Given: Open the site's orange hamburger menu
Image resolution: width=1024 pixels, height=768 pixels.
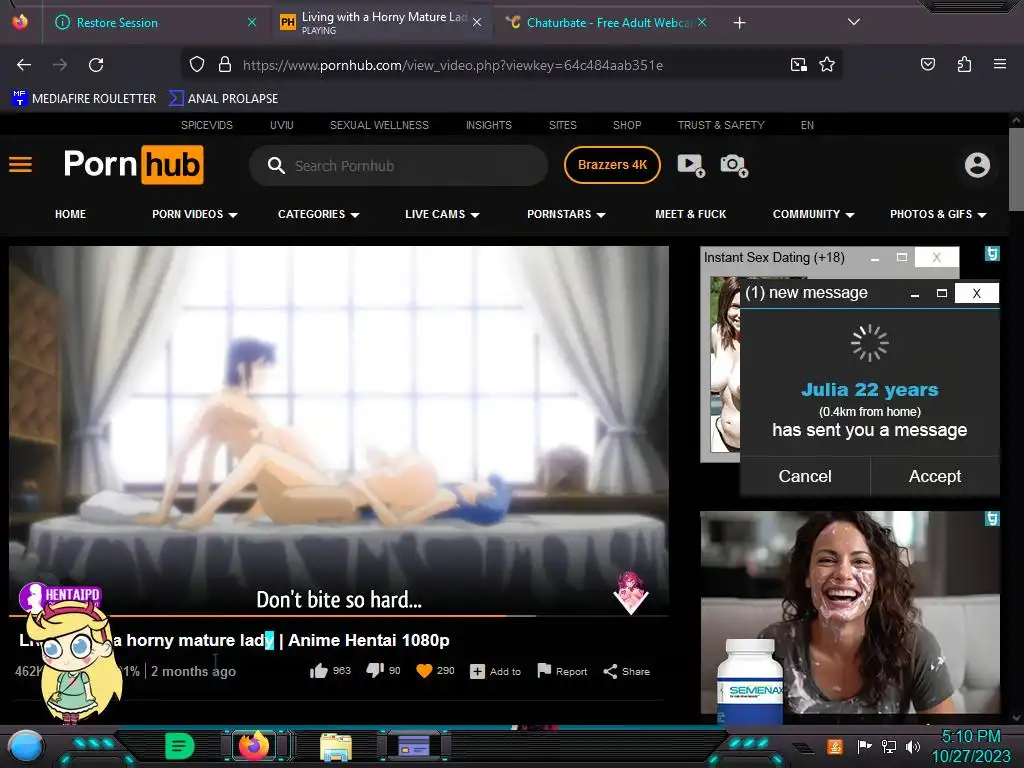Looking at the screenshot, I should tap(20, 165).
